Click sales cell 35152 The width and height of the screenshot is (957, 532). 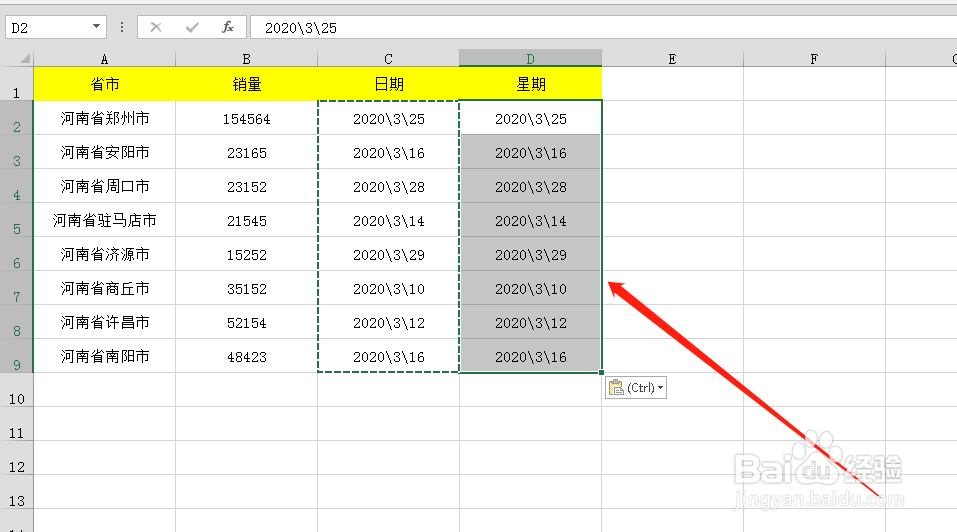[247, 288]
